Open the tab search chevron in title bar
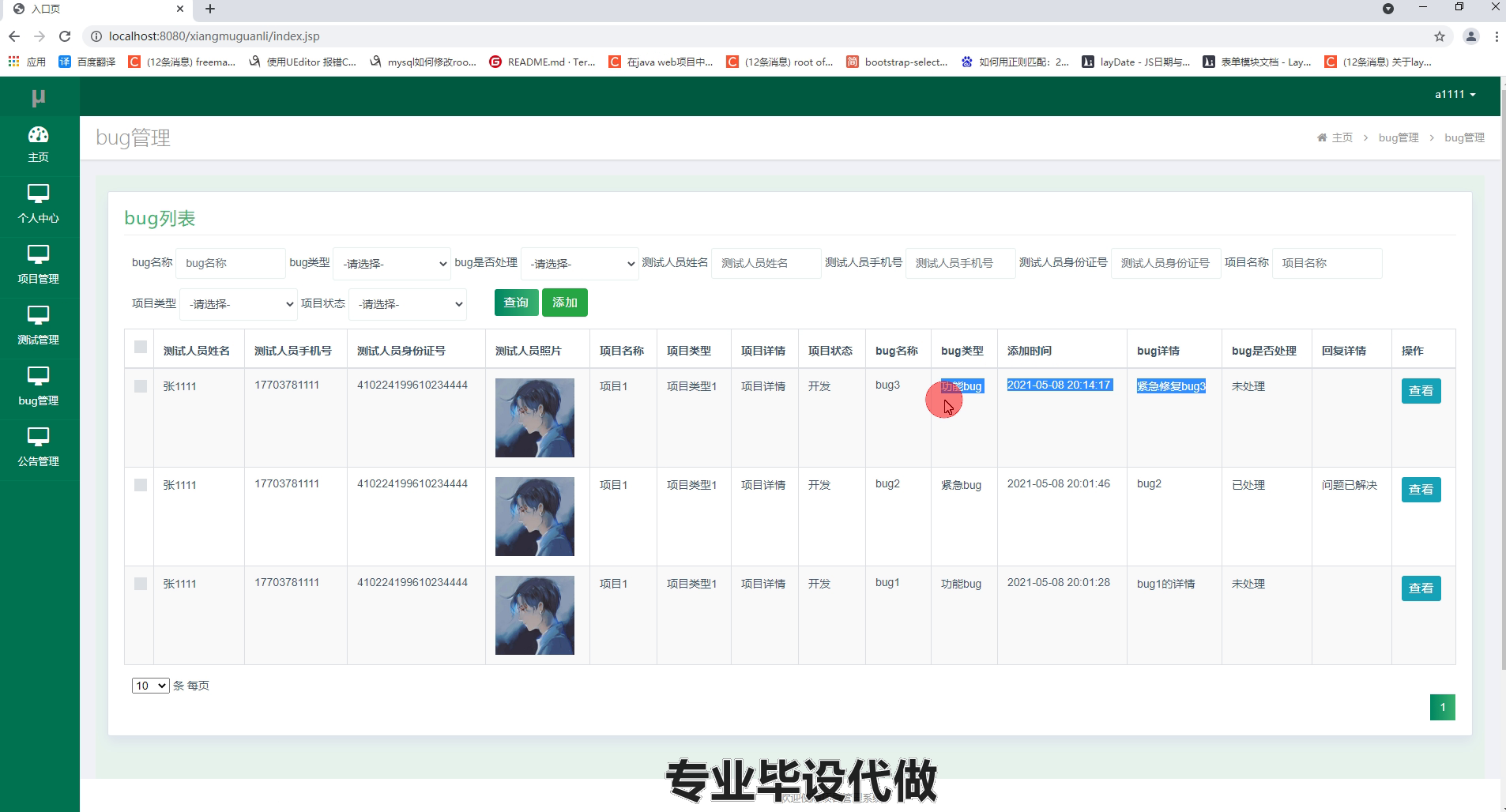The width and height of the screenshot is (1506, 812). (1388, 9)
